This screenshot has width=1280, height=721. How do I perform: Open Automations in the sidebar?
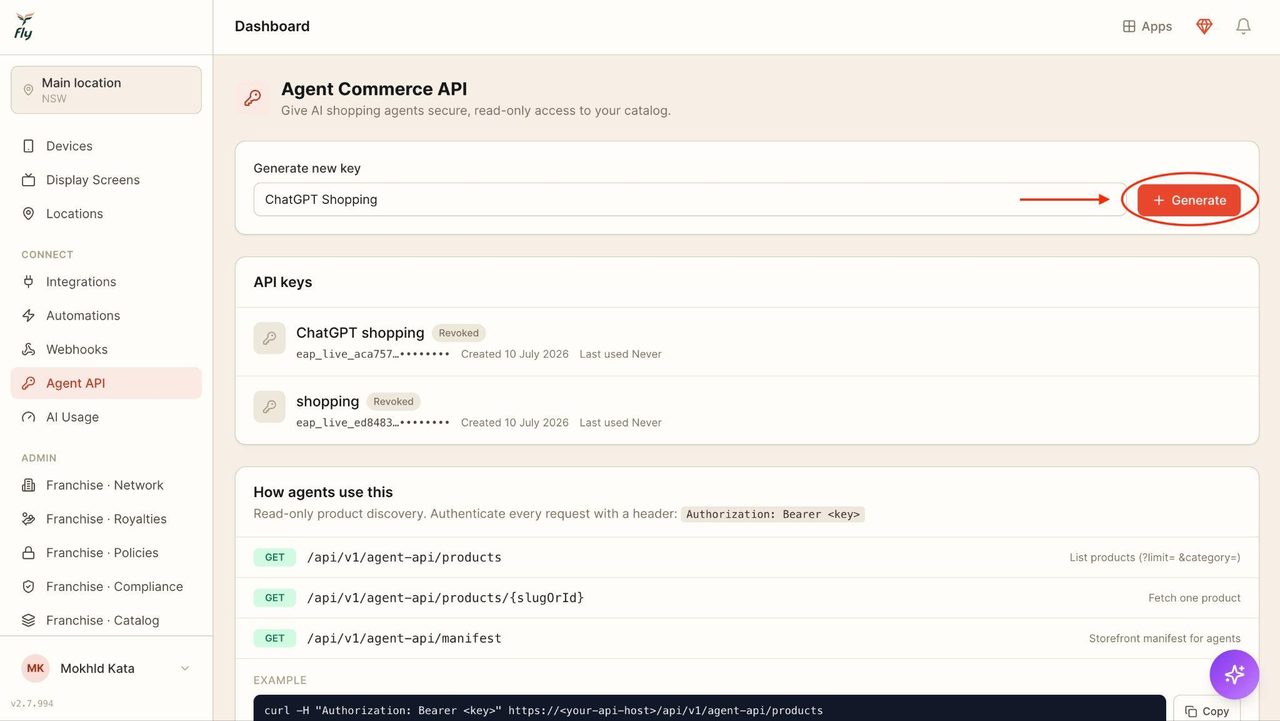click(x=106, y=315)
